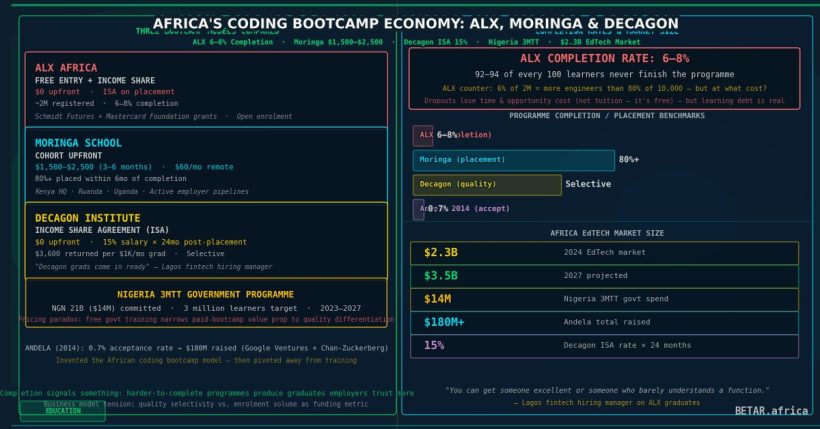The image size is (820, 429).
Task: Click the small purple Andela acceptance bar
Action: (x=418, y=209)
